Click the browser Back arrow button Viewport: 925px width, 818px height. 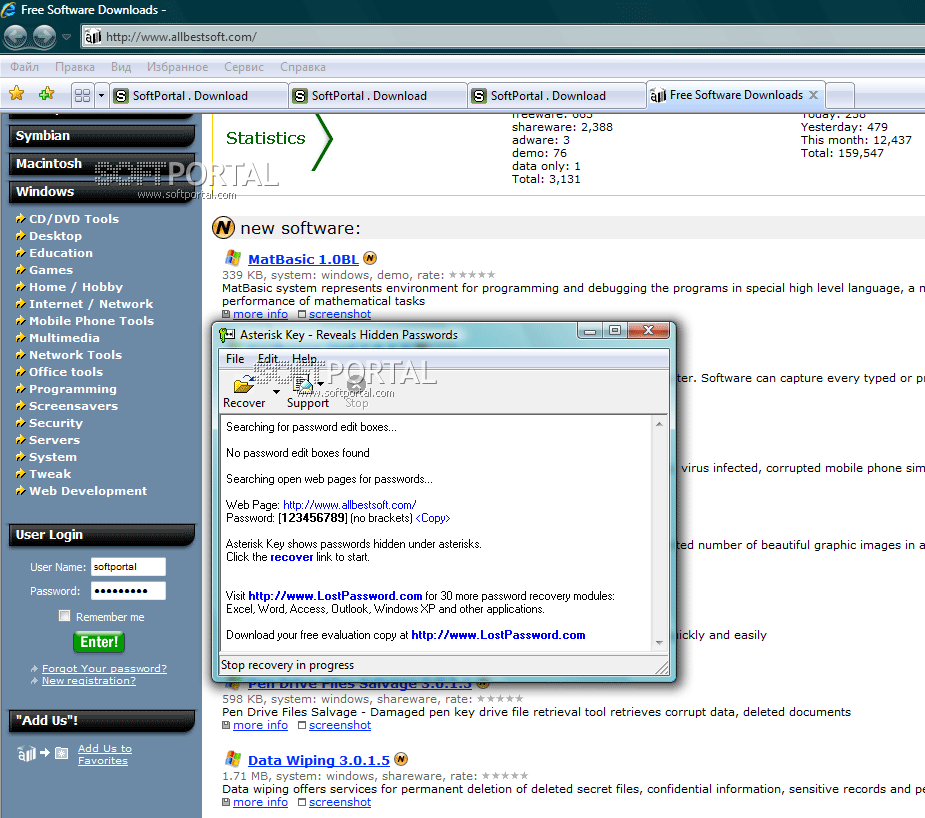coord(15,37)
